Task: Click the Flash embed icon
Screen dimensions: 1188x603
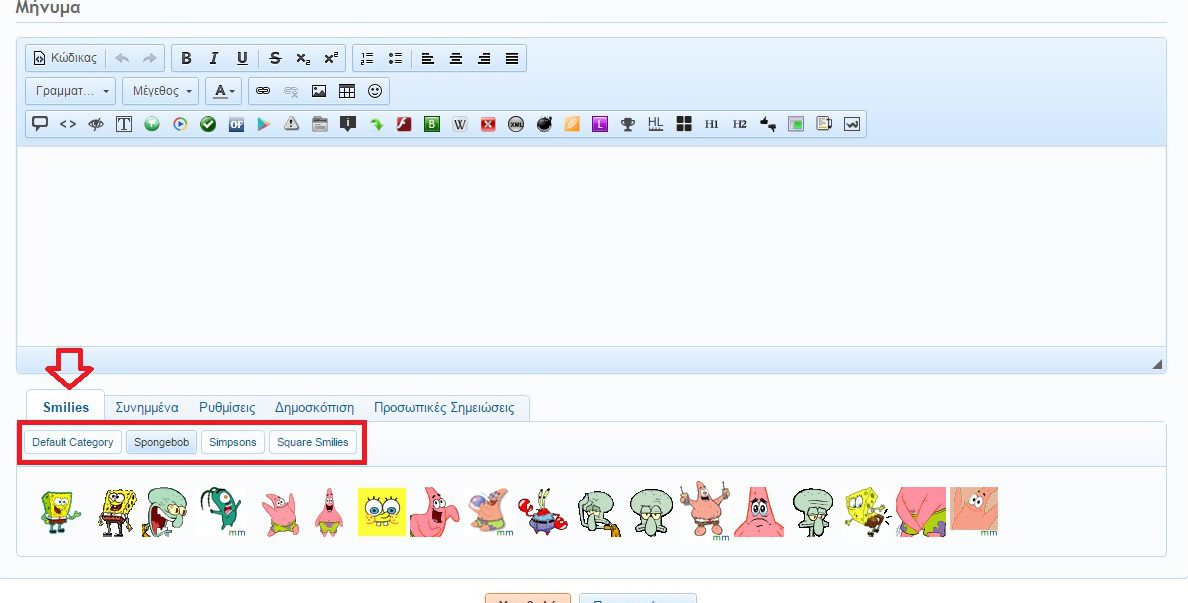Action: 404,124
